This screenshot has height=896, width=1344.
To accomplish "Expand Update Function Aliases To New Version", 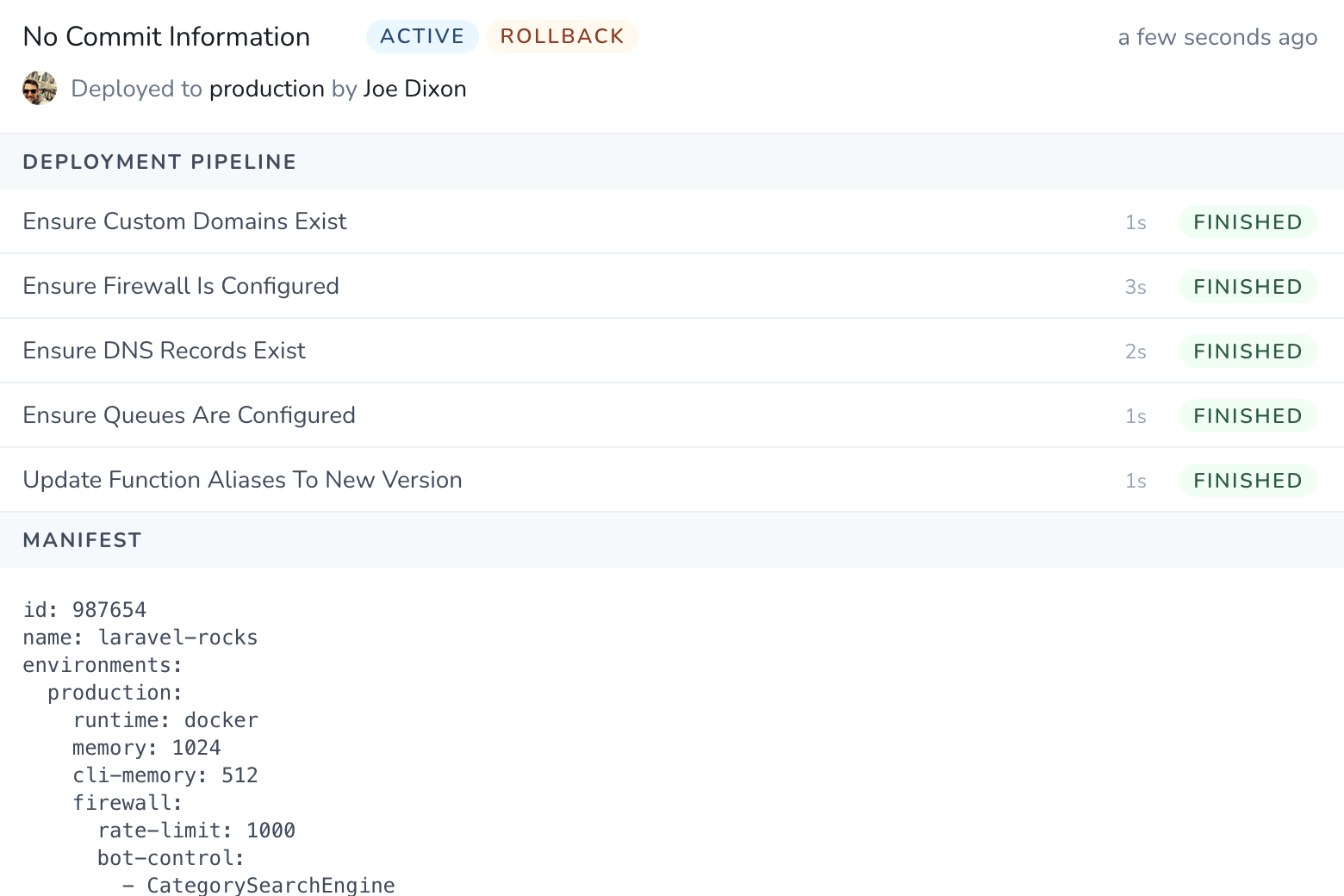I will point(242,480).
